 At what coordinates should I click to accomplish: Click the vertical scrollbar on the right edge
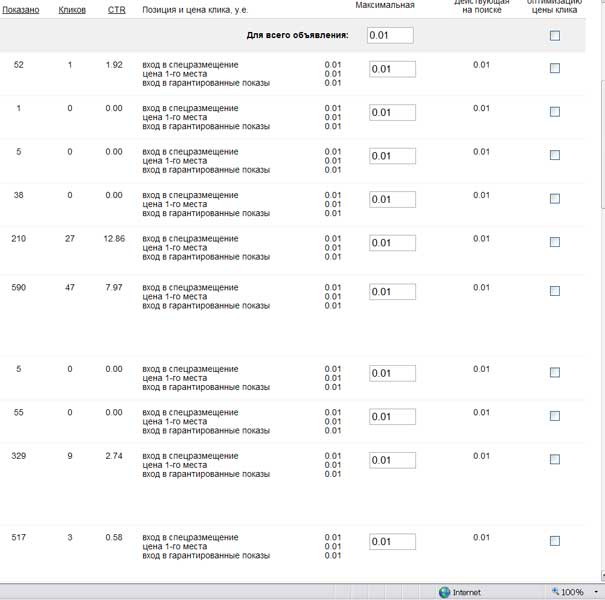[x=601, y=300]
